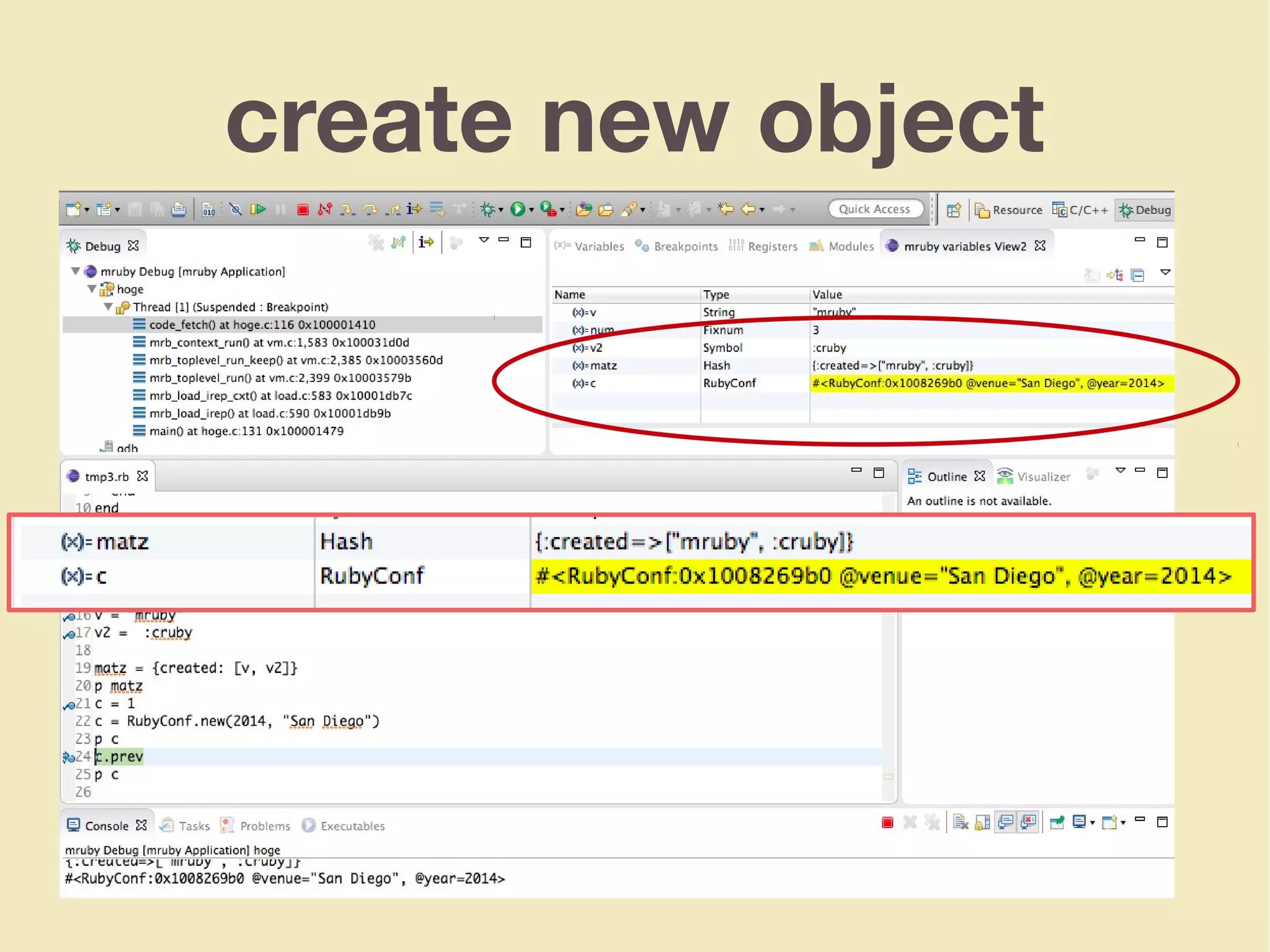The height and width of the screenshot is (952, 1270).
Task: Click the Clear Console icon
Action: (961, 822)
